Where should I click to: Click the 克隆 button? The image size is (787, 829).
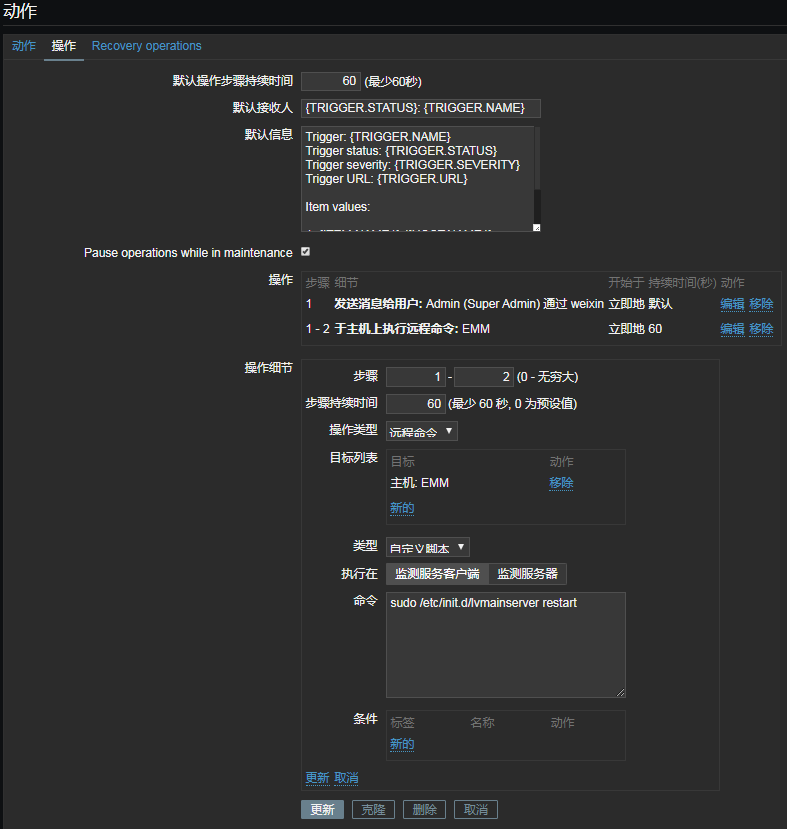pyautogui.click(x=373, y=809)
